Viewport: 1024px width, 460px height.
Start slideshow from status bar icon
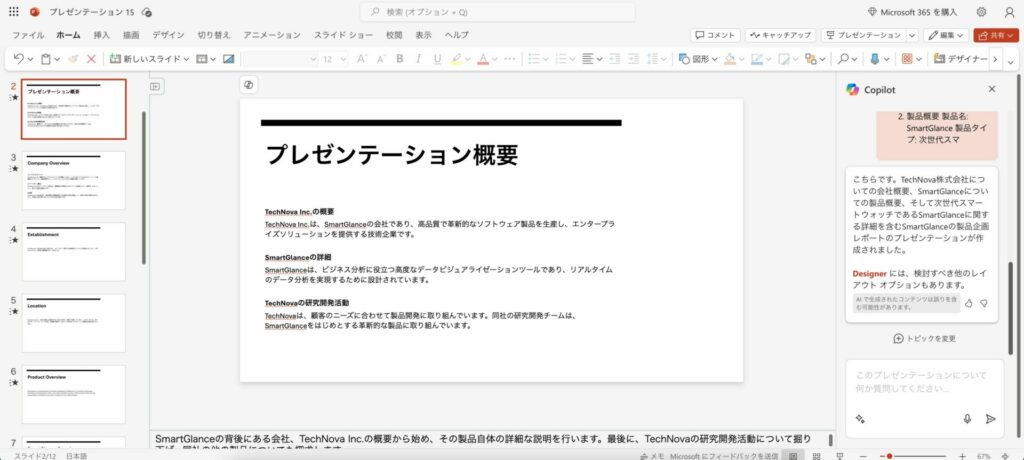(840, 455)
